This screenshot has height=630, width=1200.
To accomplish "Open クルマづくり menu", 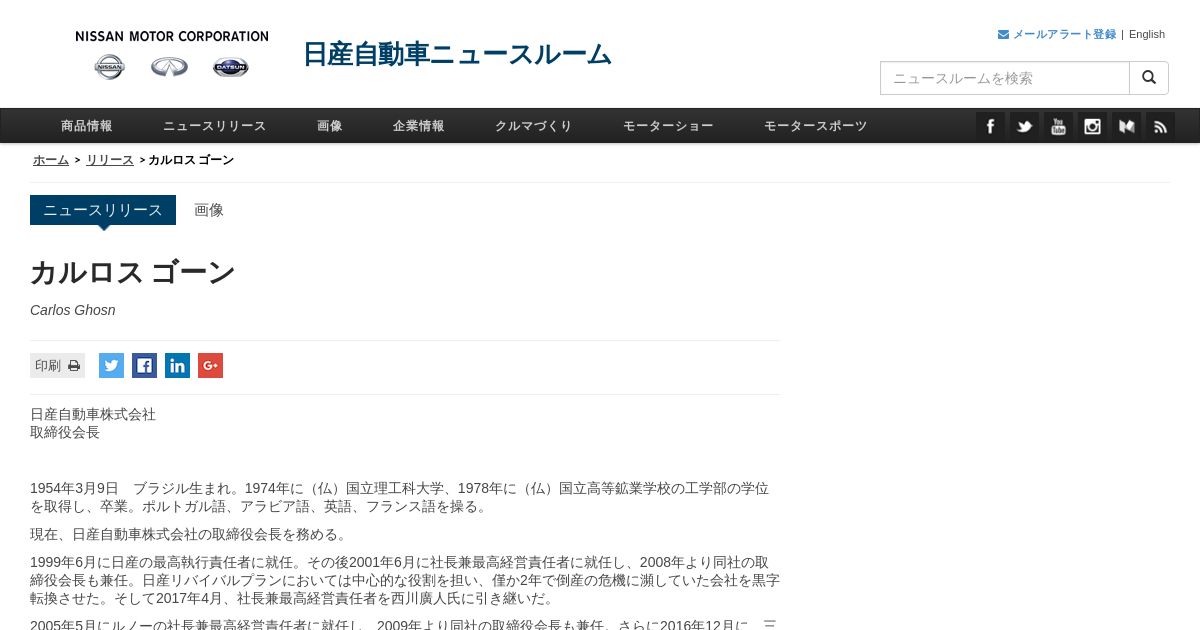I will click(x=534, y=126).
